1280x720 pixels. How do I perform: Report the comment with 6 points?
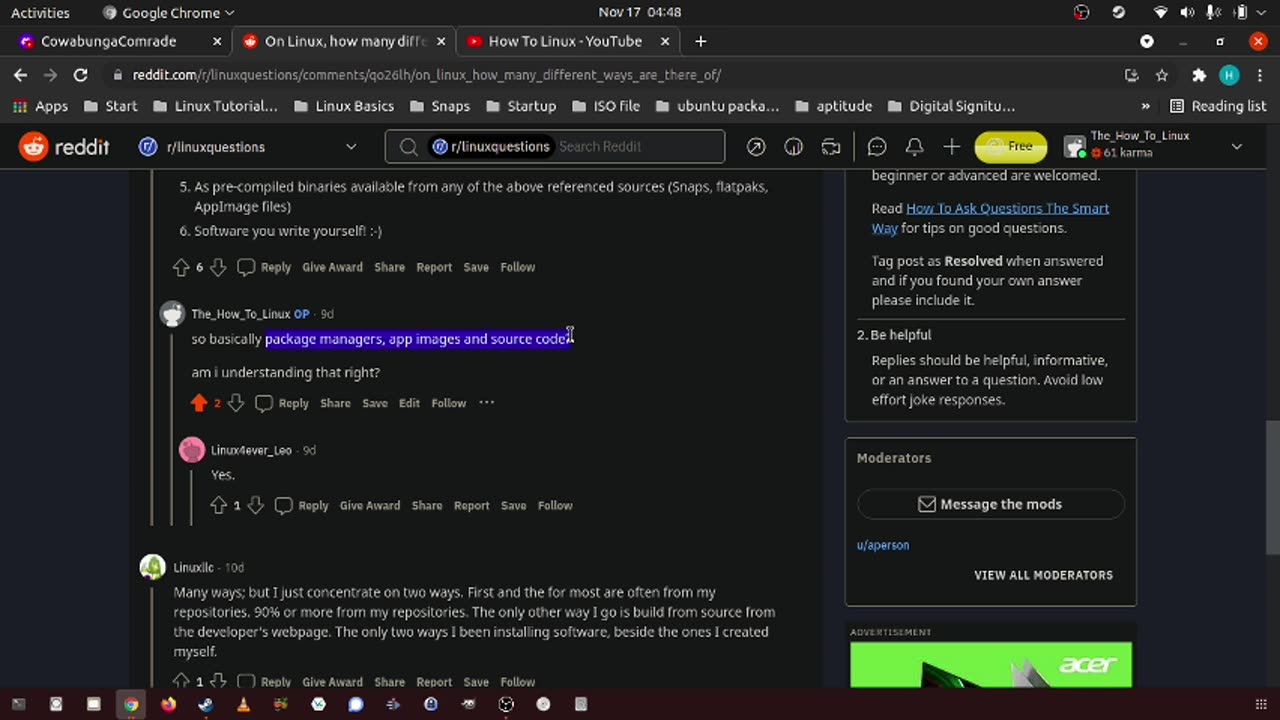click(434, 267)
